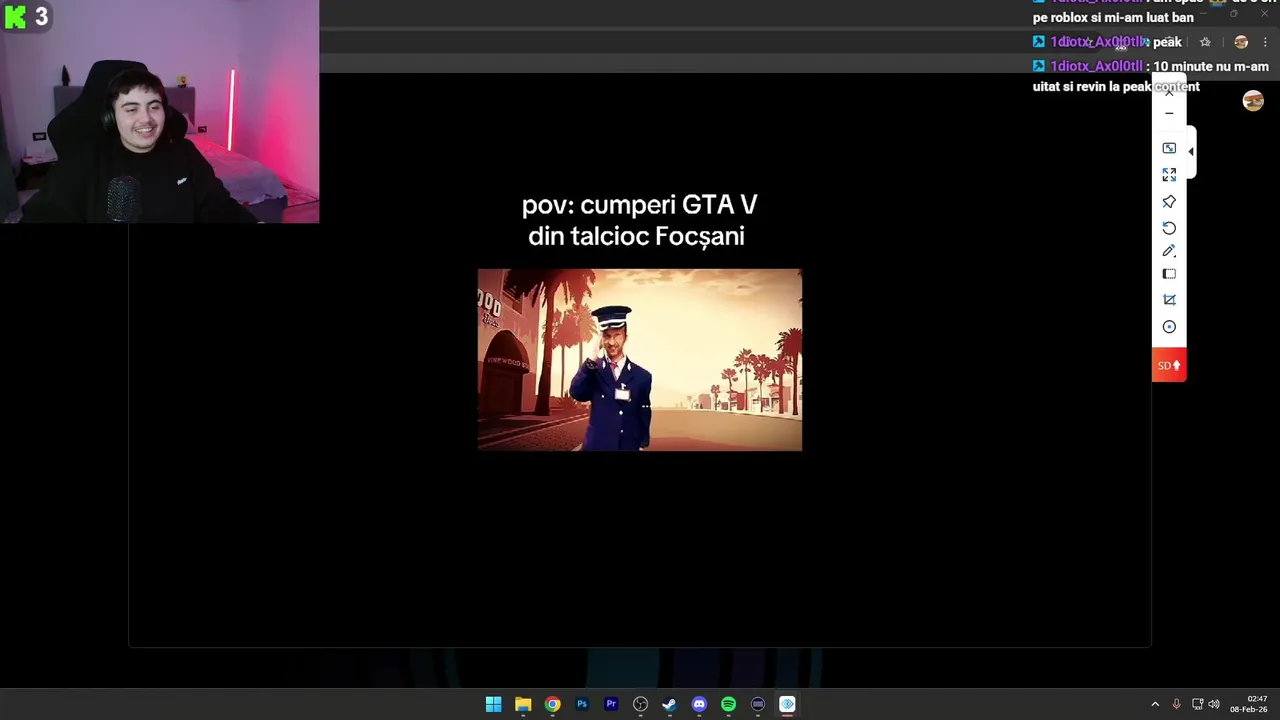Open the browser three-dot menu
This screenshot has width=1280, height=720.
tap(1265, 42)
